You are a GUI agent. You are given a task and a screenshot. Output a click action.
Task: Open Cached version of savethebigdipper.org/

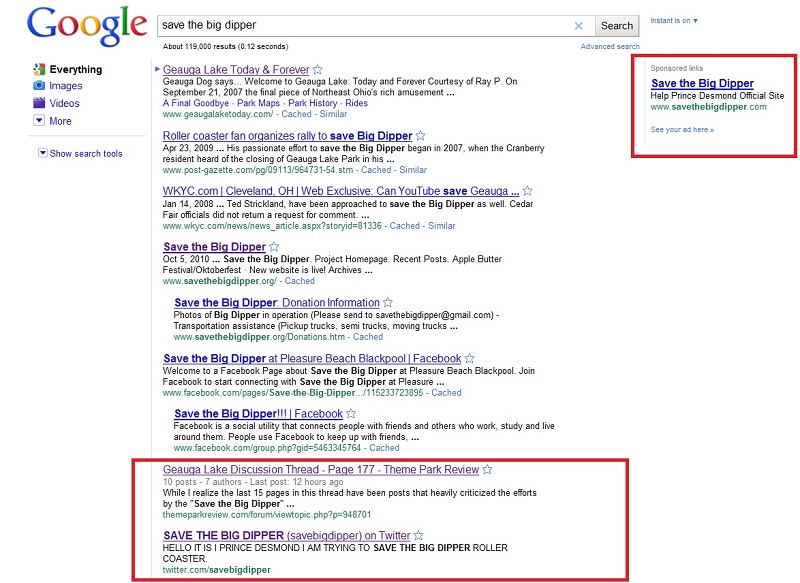[x=299, y=281]
